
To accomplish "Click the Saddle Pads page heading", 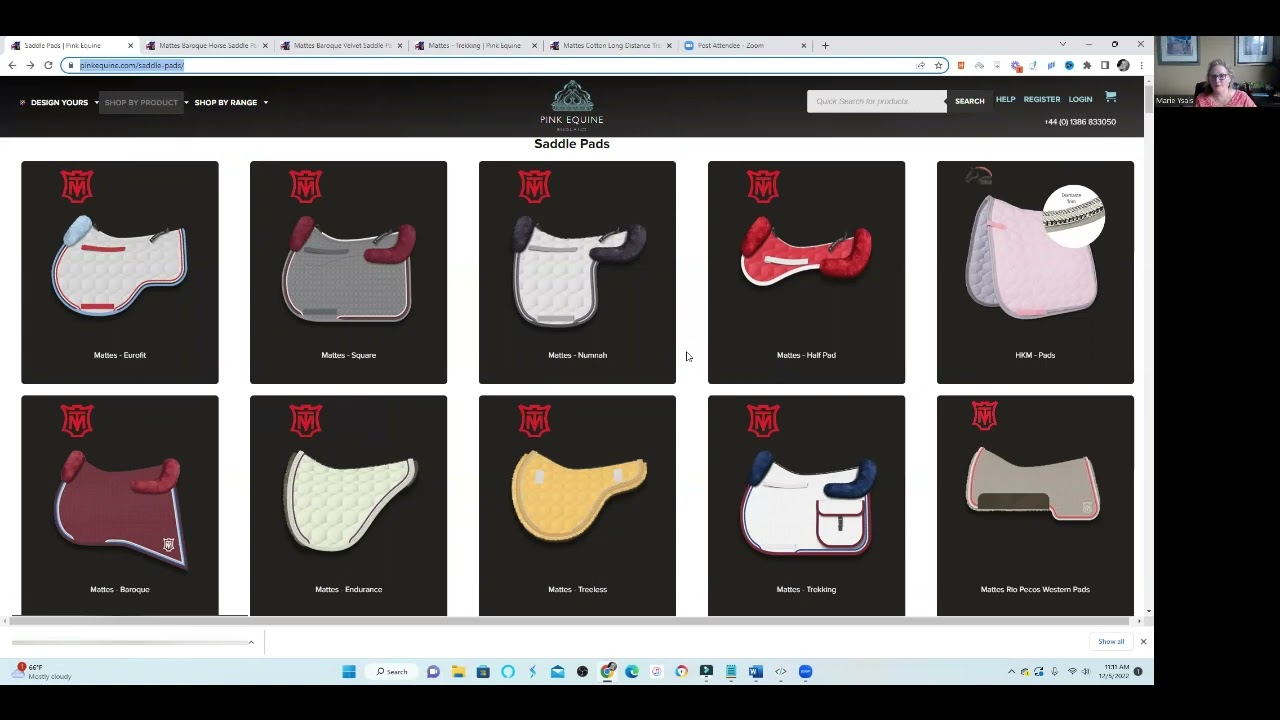I will coord(572,144).
